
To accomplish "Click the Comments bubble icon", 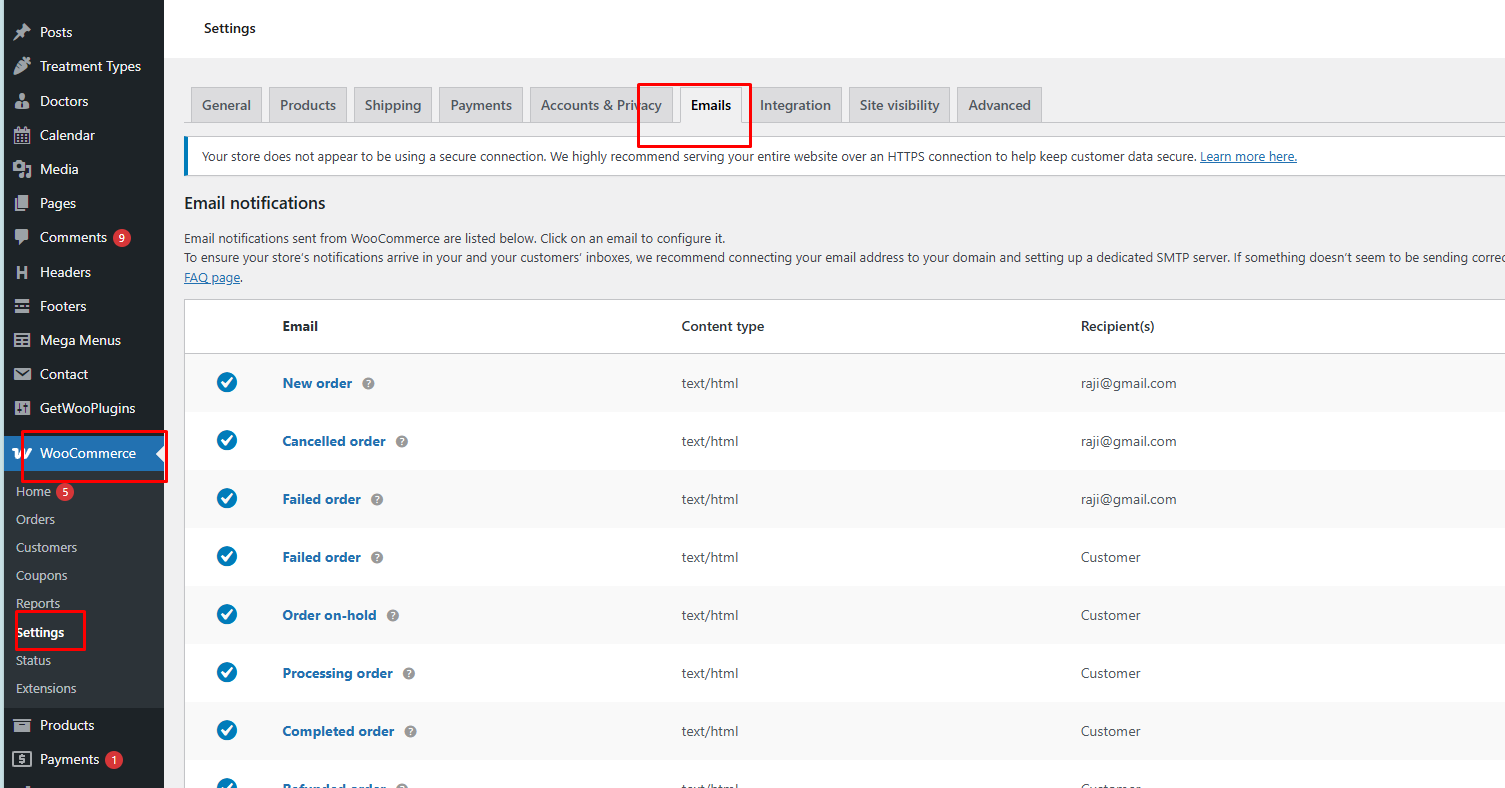I will (x=22, y=237).
